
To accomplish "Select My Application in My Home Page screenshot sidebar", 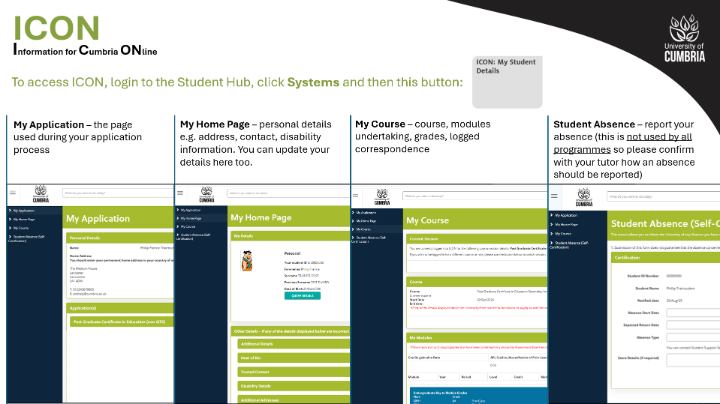I will coord(189,210).
